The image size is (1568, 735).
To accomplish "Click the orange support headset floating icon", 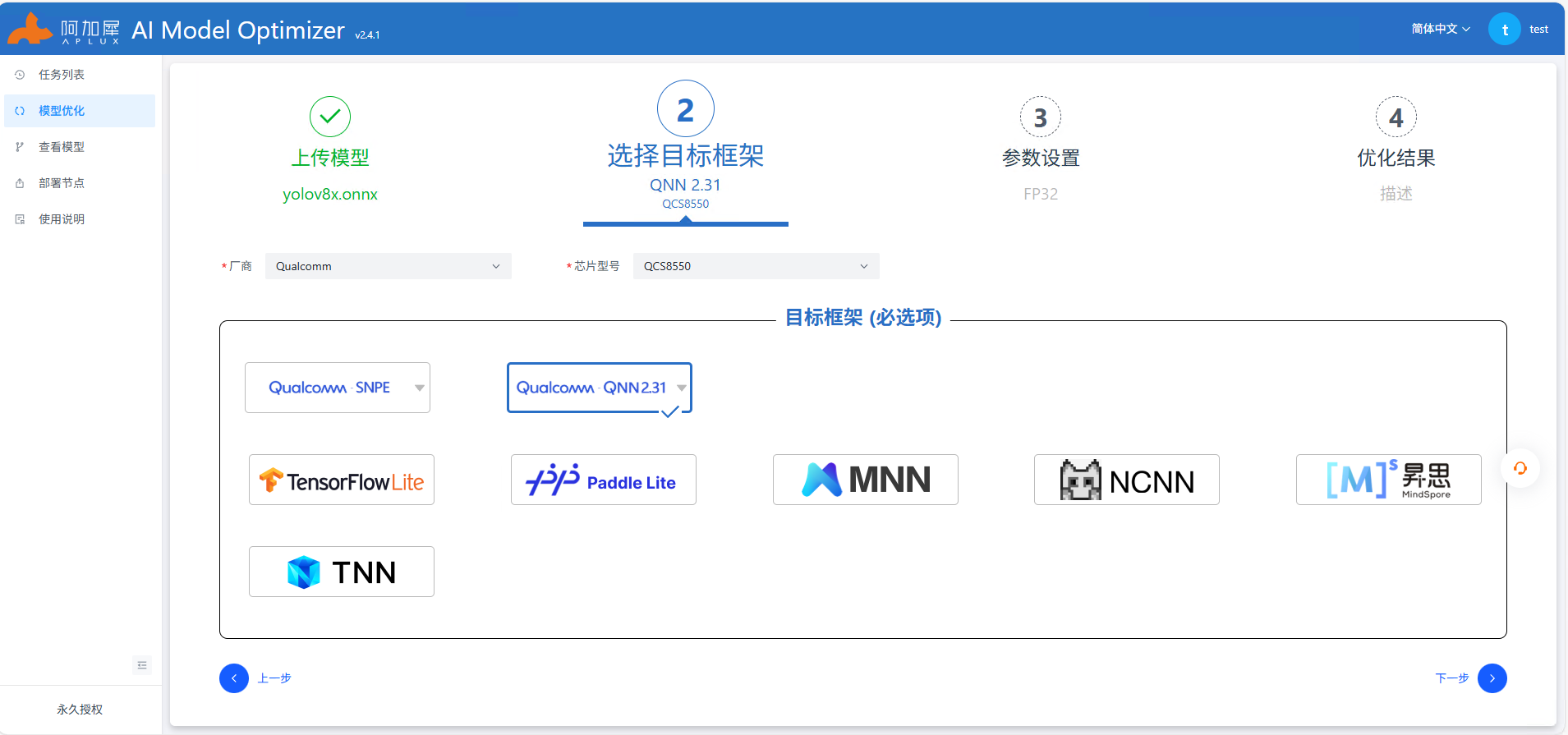I will pos(1520,468).
